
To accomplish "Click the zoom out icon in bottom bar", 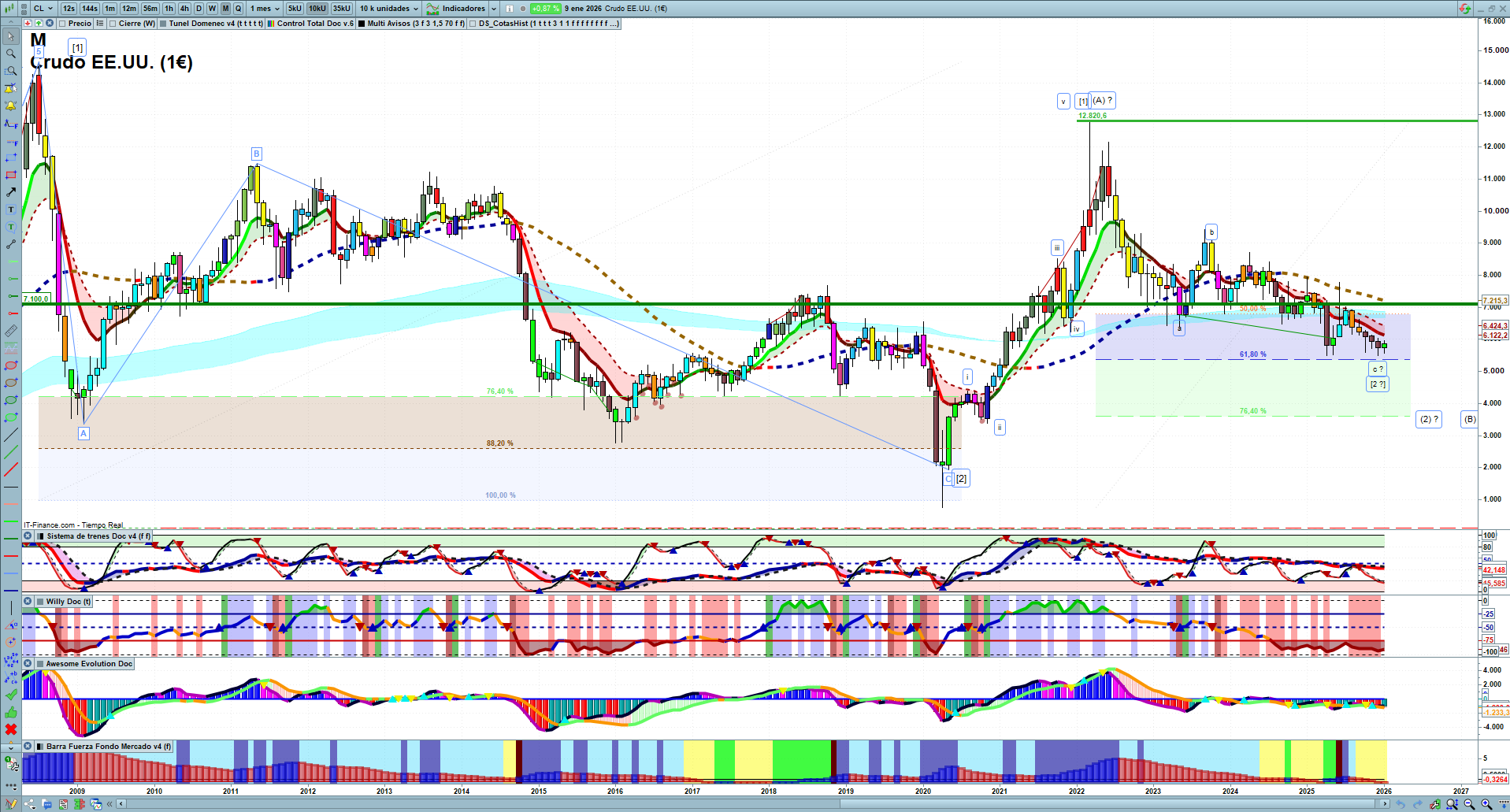I will (1469, 804).
